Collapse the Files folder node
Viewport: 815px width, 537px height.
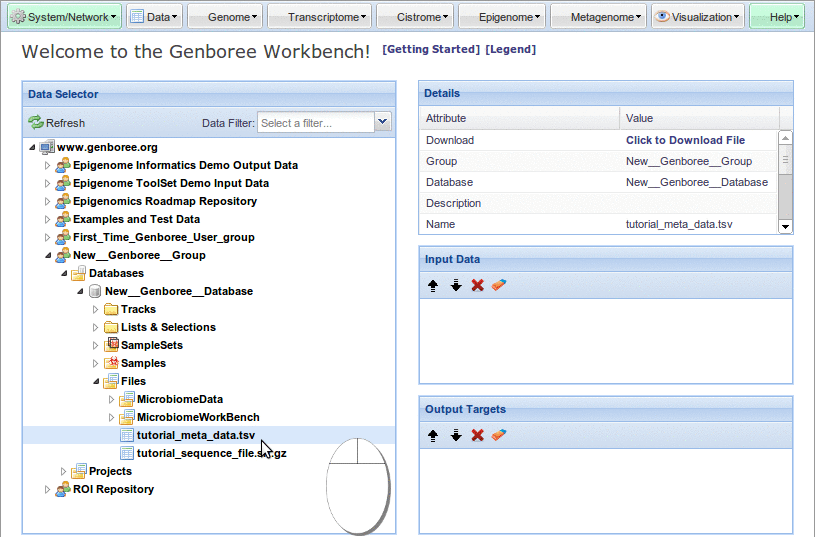(96, 382)
